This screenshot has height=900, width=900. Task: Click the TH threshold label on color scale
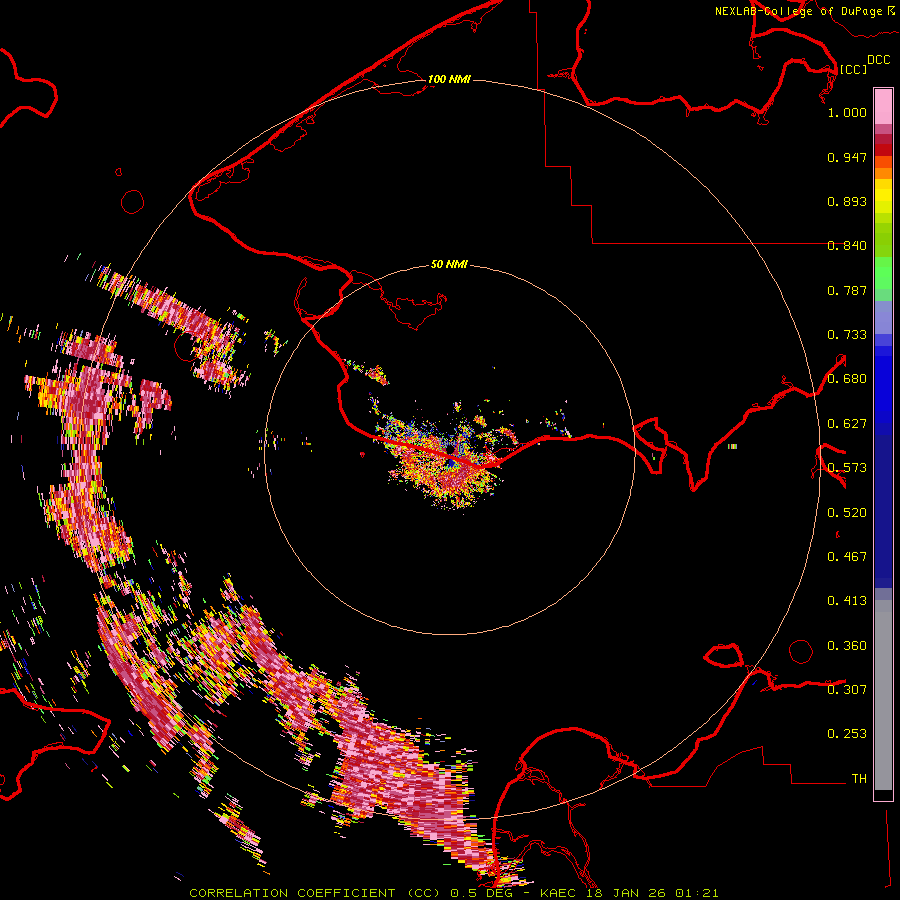[x=859, y=778]
